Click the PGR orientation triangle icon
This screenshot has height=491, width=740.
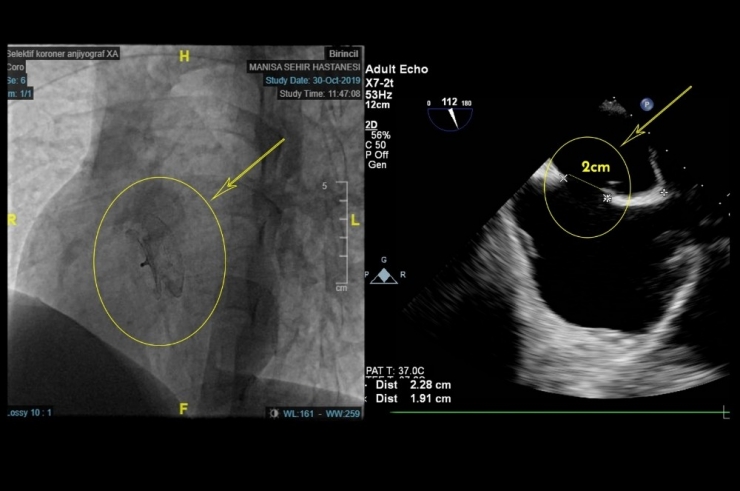click(x=384, y=275)
